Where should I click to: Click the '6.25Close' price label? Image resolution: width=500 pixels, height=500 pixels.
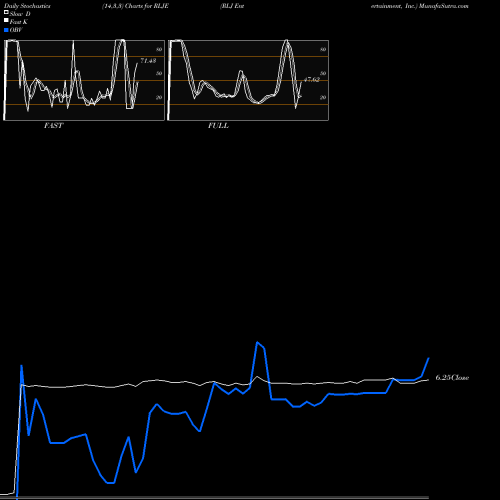452,378
